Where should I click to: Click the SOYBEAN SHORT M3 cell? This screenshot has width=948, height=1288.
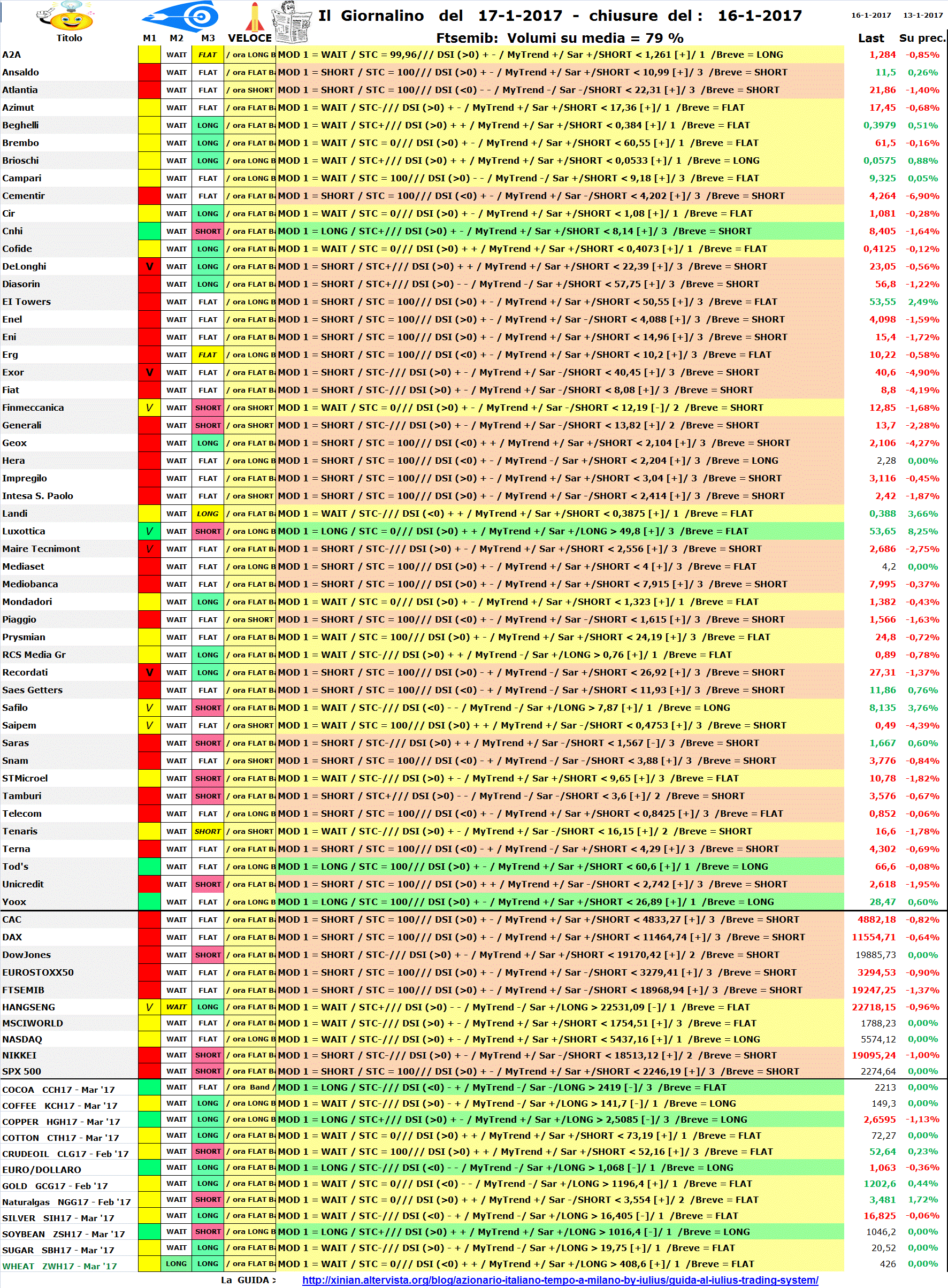(x=208, y=1231)
